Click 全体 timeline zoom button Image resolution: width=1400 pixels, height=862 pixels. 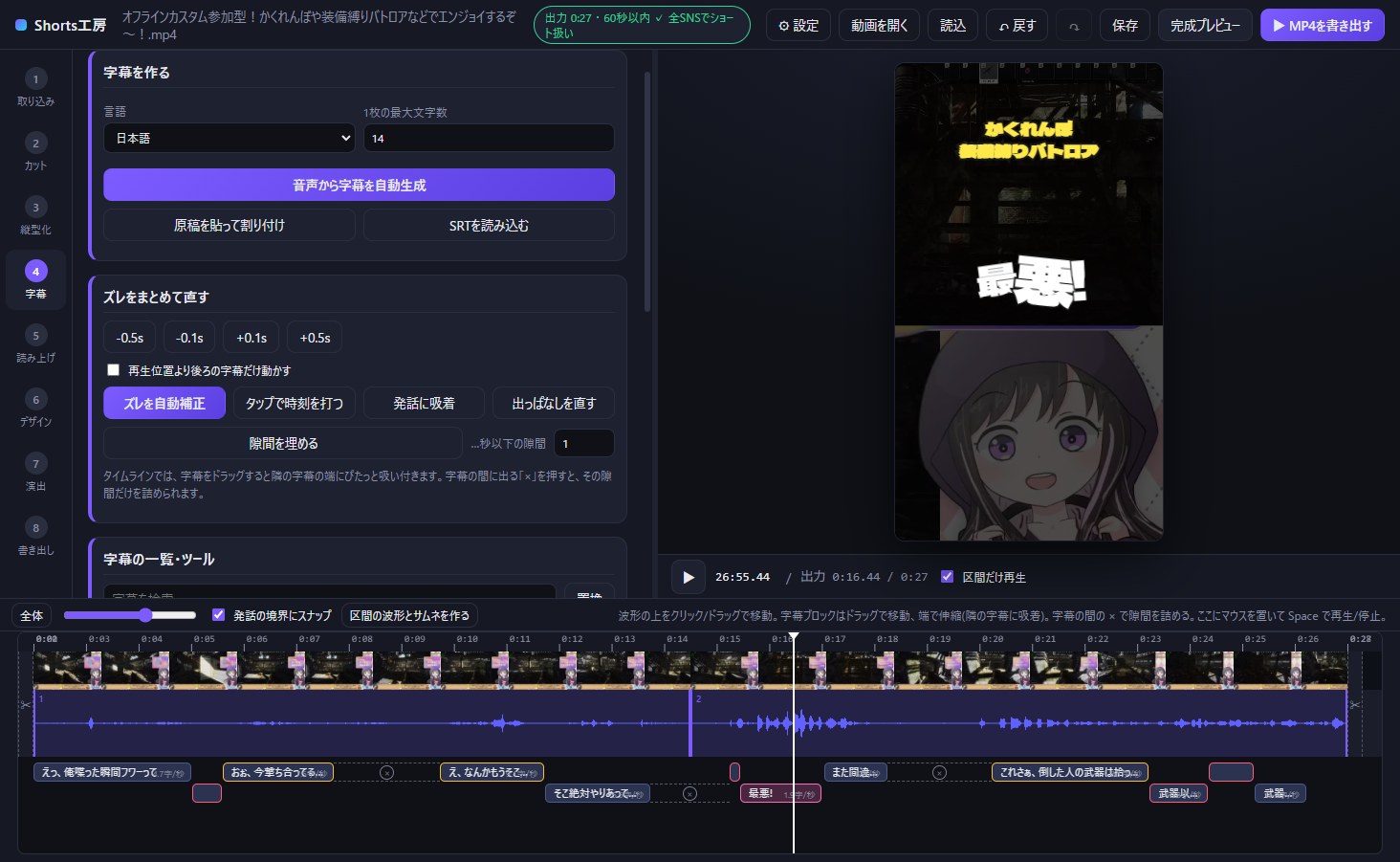tap(32, 615)
